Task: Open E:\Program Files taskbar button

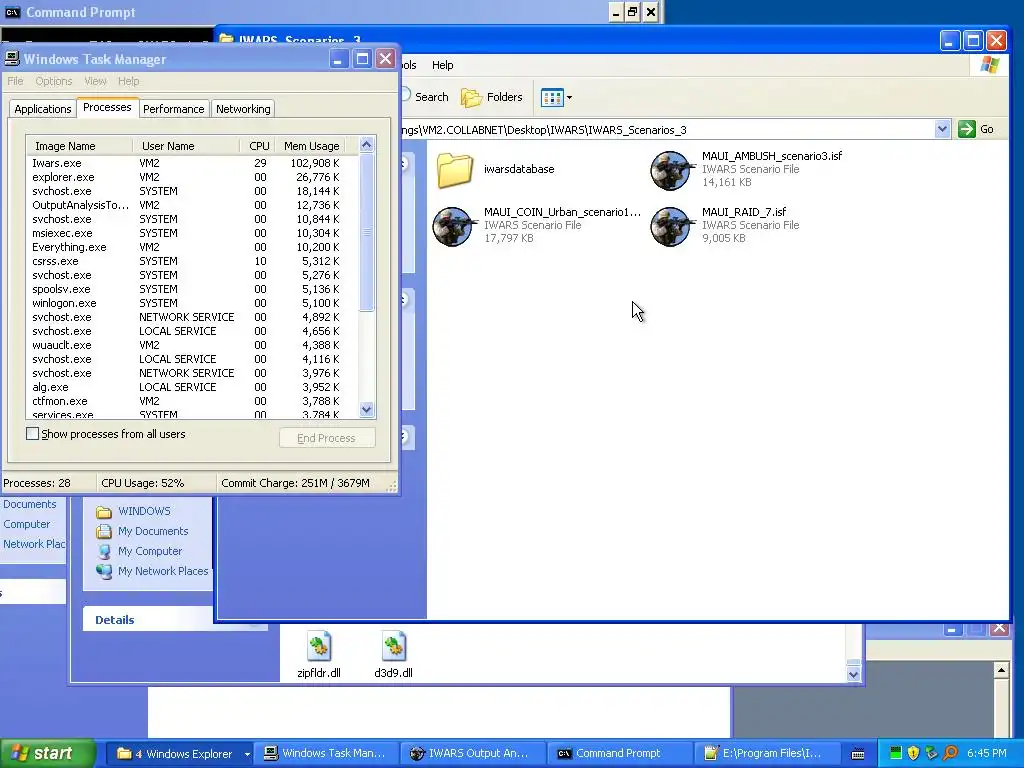Action: 765,754
